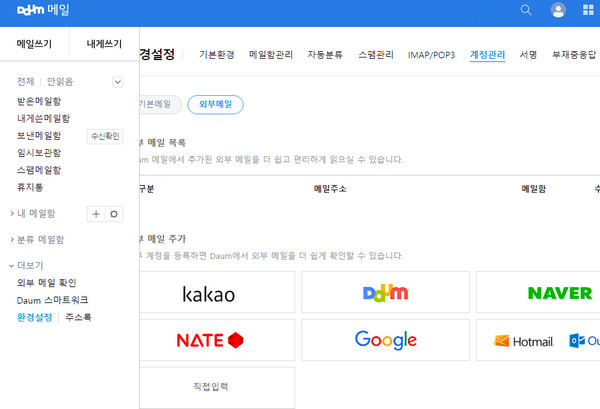Switch to 스팸관리 settings tab
600x409 pixels.
click(x=376, y=55)
